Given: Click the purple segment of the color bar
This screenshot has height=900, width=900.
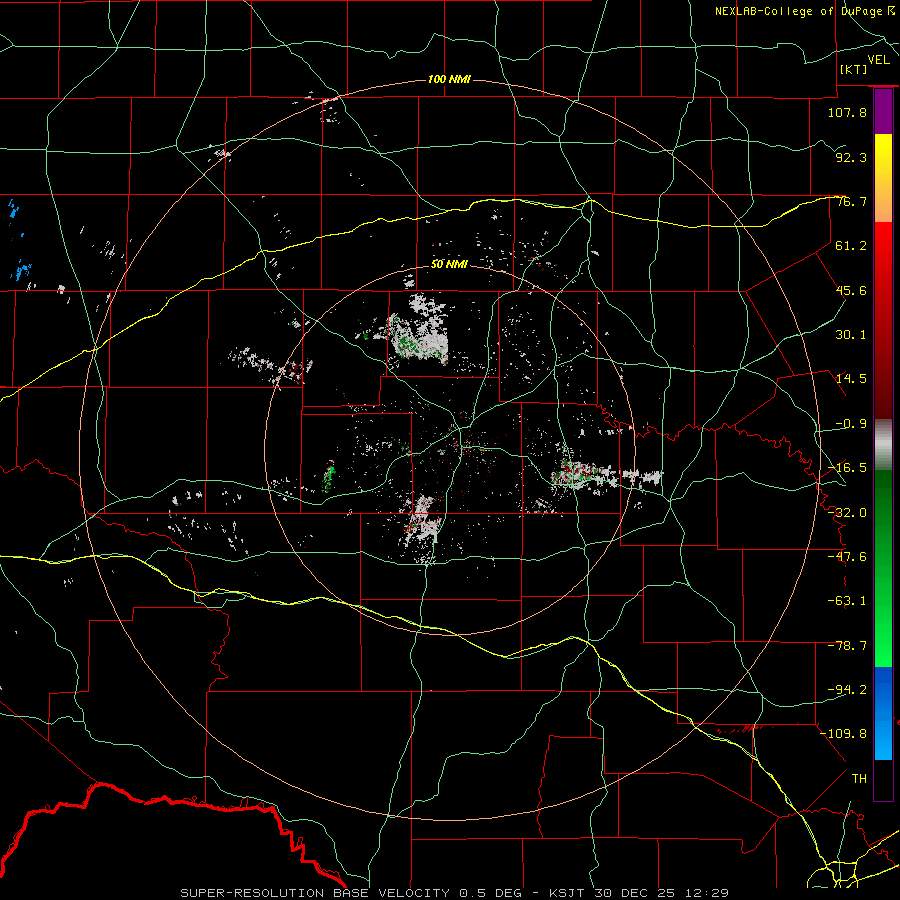Looking at the screenshot, I should (x=883, y=112).
